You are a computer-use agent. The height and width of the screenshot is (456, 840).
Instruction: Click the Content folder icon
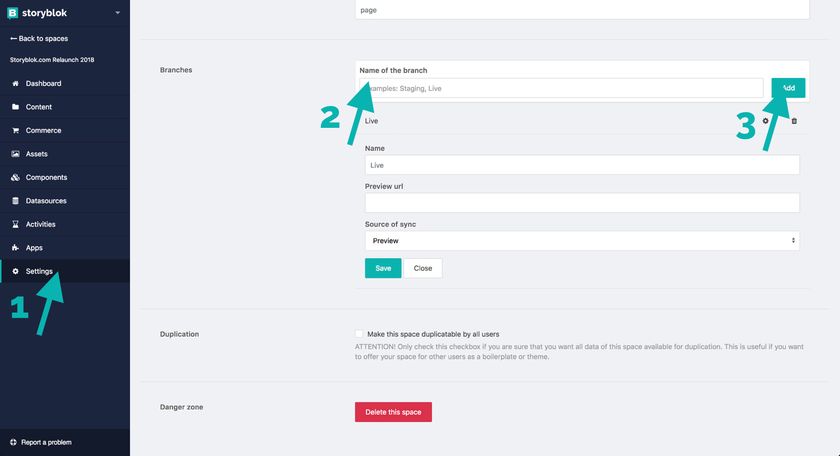coord(15,107)
